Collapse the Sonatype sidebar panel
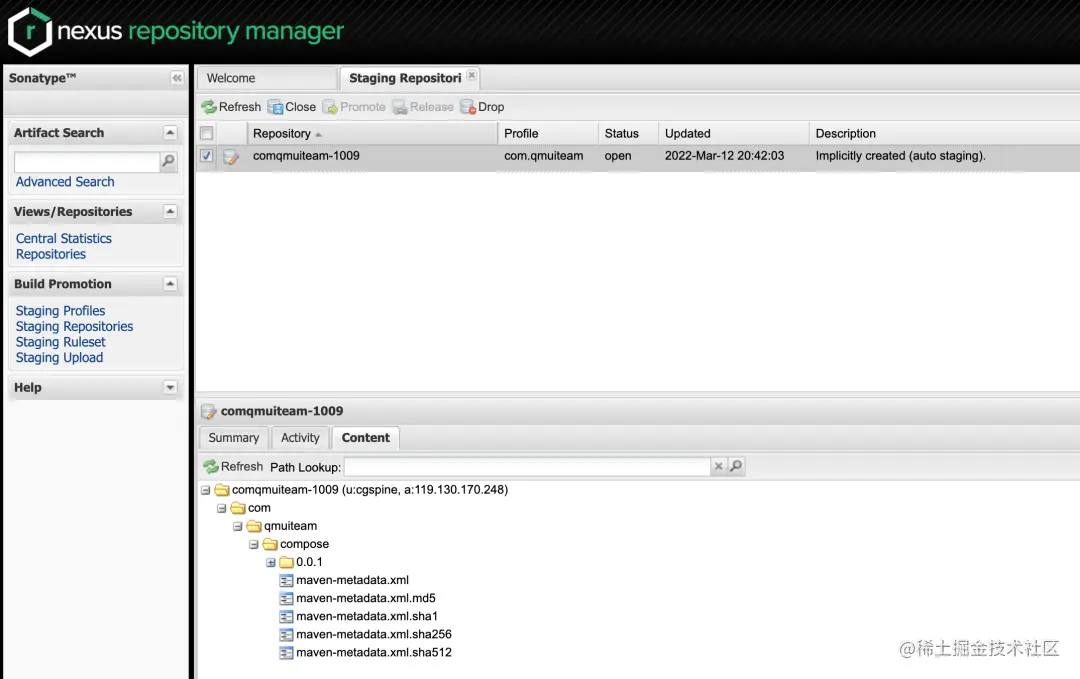This screenshot has height=679, width=1080. coord(177,78)
